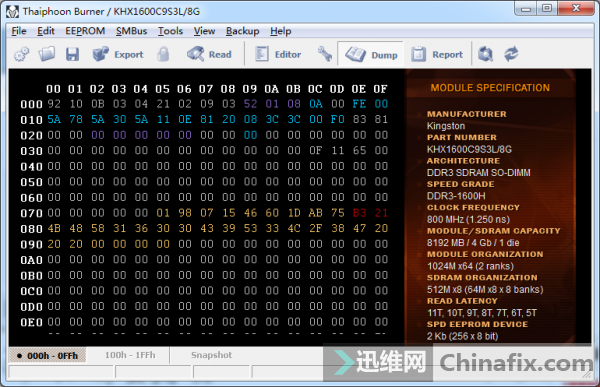Switch to the Snapshot tab
The width and height of the screenshot is (600, 387).
211,355
